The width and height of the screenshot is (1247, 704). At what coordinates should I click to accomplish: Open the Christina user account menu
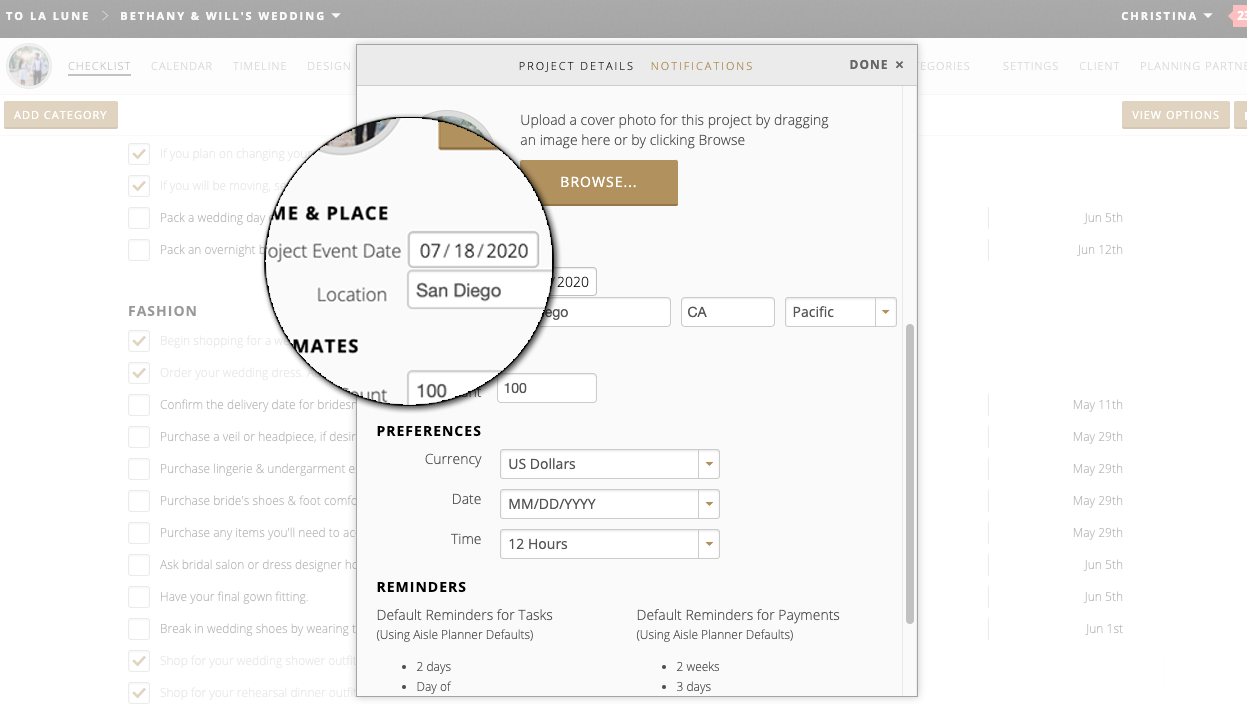pos(1166,16)
